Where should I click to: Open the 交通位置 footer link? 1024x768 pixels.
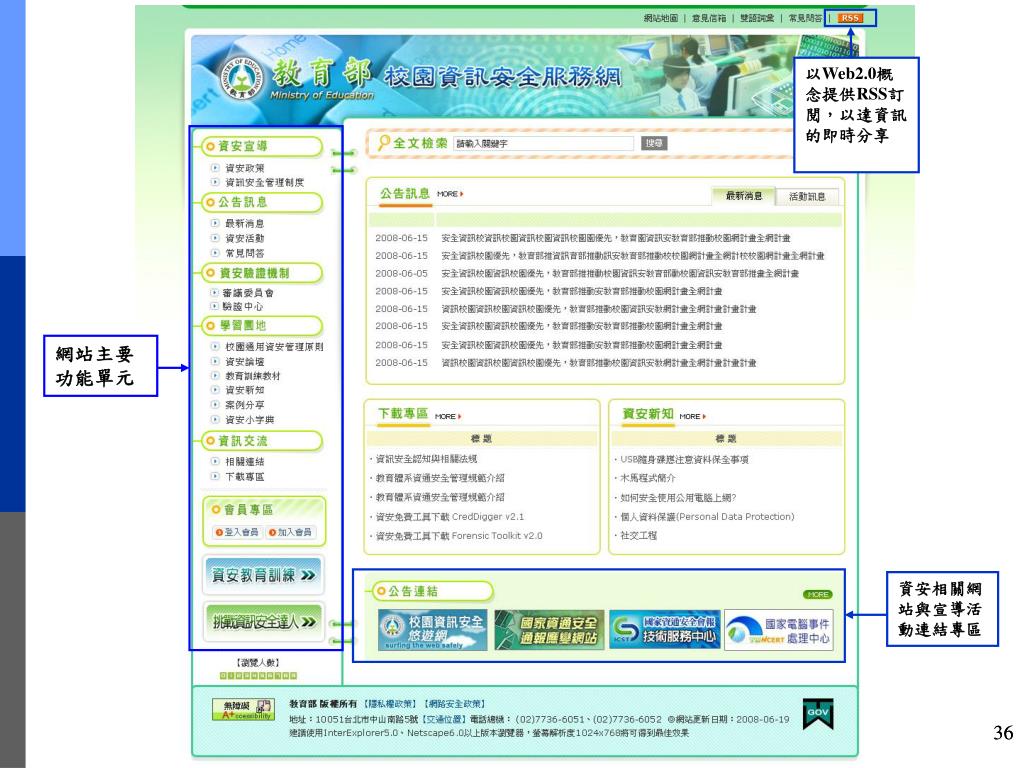click(x=445, y=719)
